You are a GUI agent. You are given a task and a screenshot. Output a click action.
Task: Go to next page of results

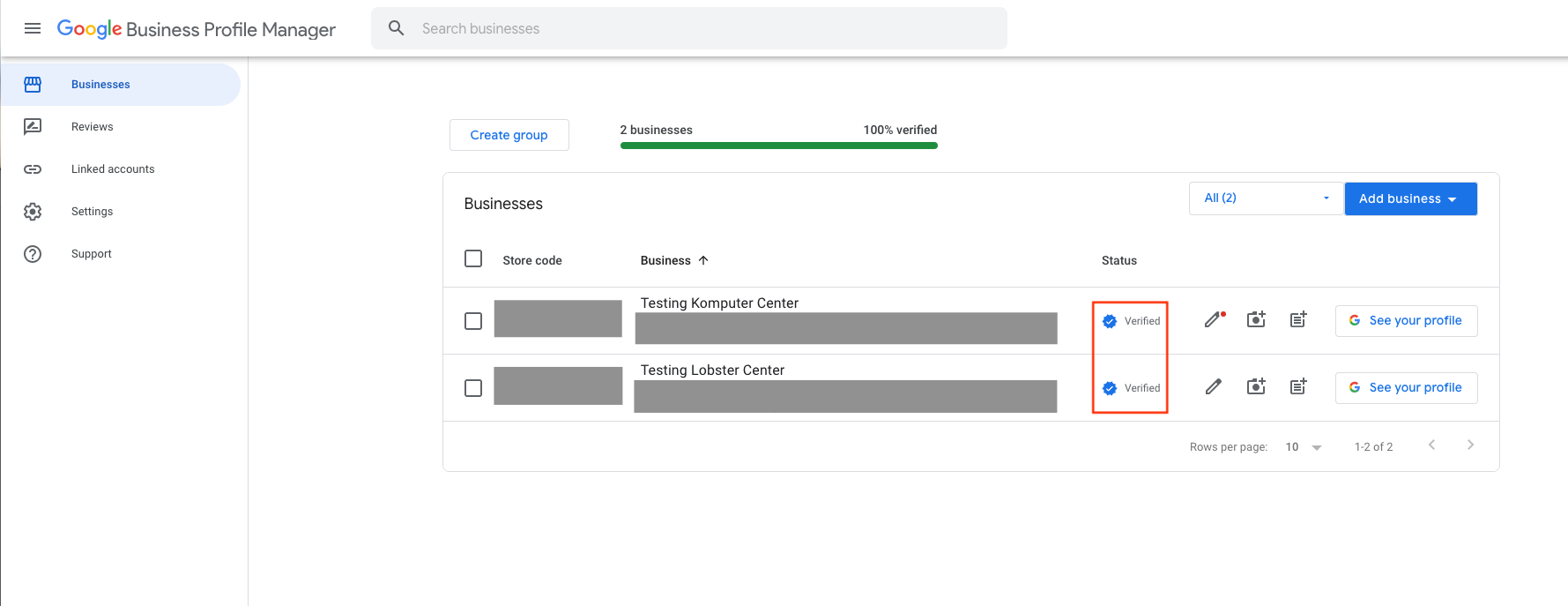(1470, 445)
